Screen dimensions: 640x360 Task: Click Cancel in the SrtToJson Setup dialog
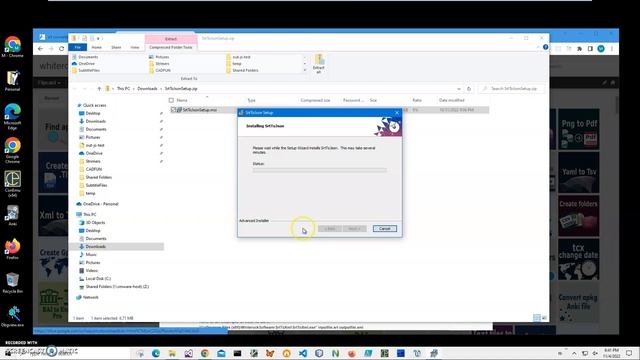click(384, 229)
